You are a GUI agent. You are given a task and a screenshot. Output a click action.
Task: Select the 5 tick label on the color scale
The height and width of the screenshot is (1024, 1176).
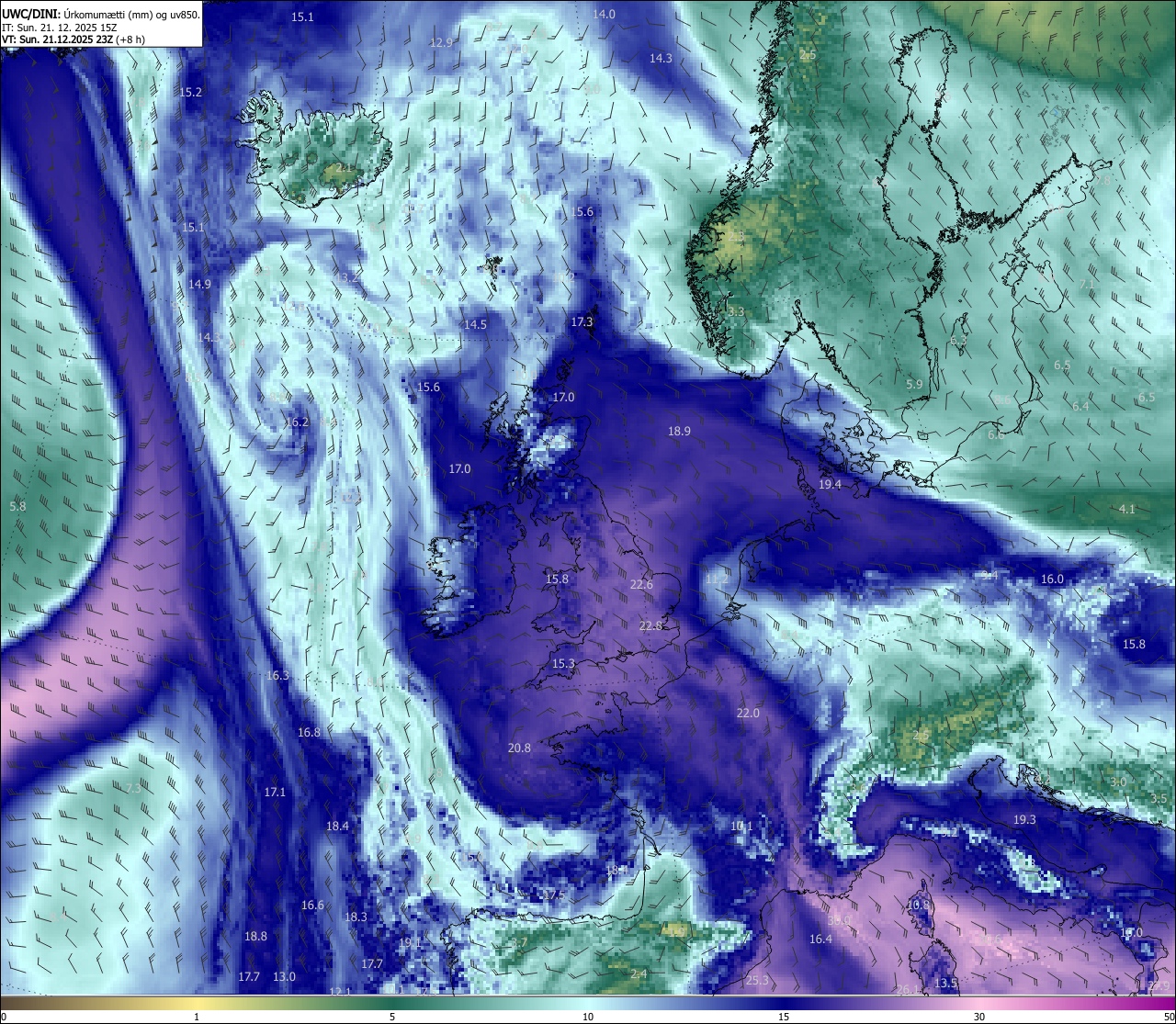(392, 1017)
